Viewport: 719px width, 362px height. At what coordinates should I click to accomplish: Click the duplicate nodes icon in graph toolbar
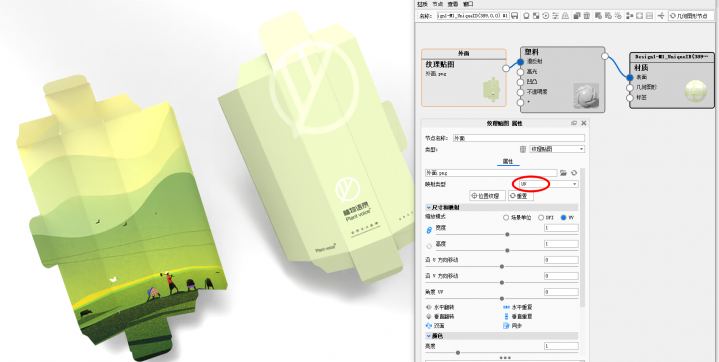point(577,16)
